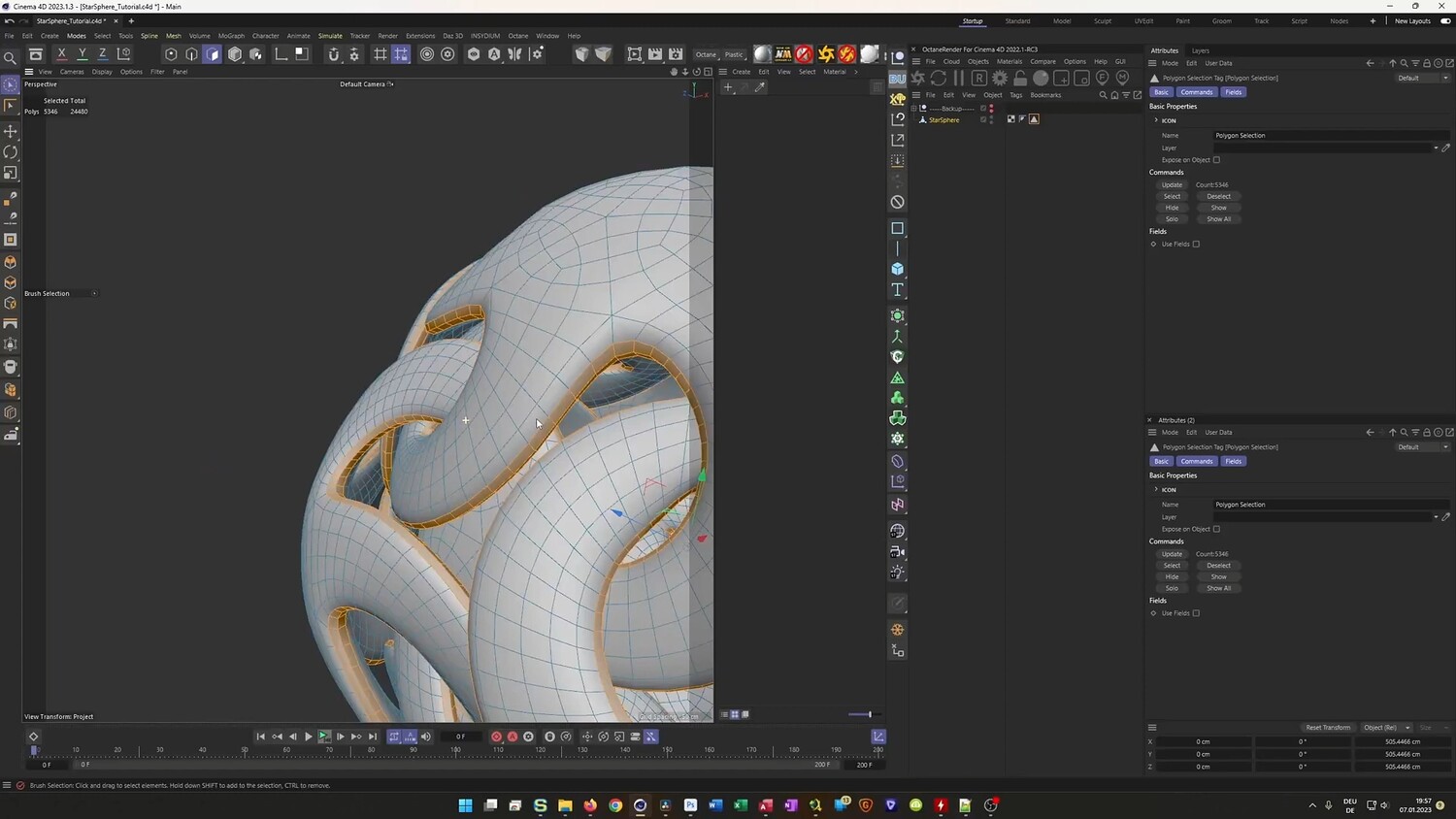Expand ICON section in Attributes (2)
Screen dimensions: 1456x819
point(1156,489)
